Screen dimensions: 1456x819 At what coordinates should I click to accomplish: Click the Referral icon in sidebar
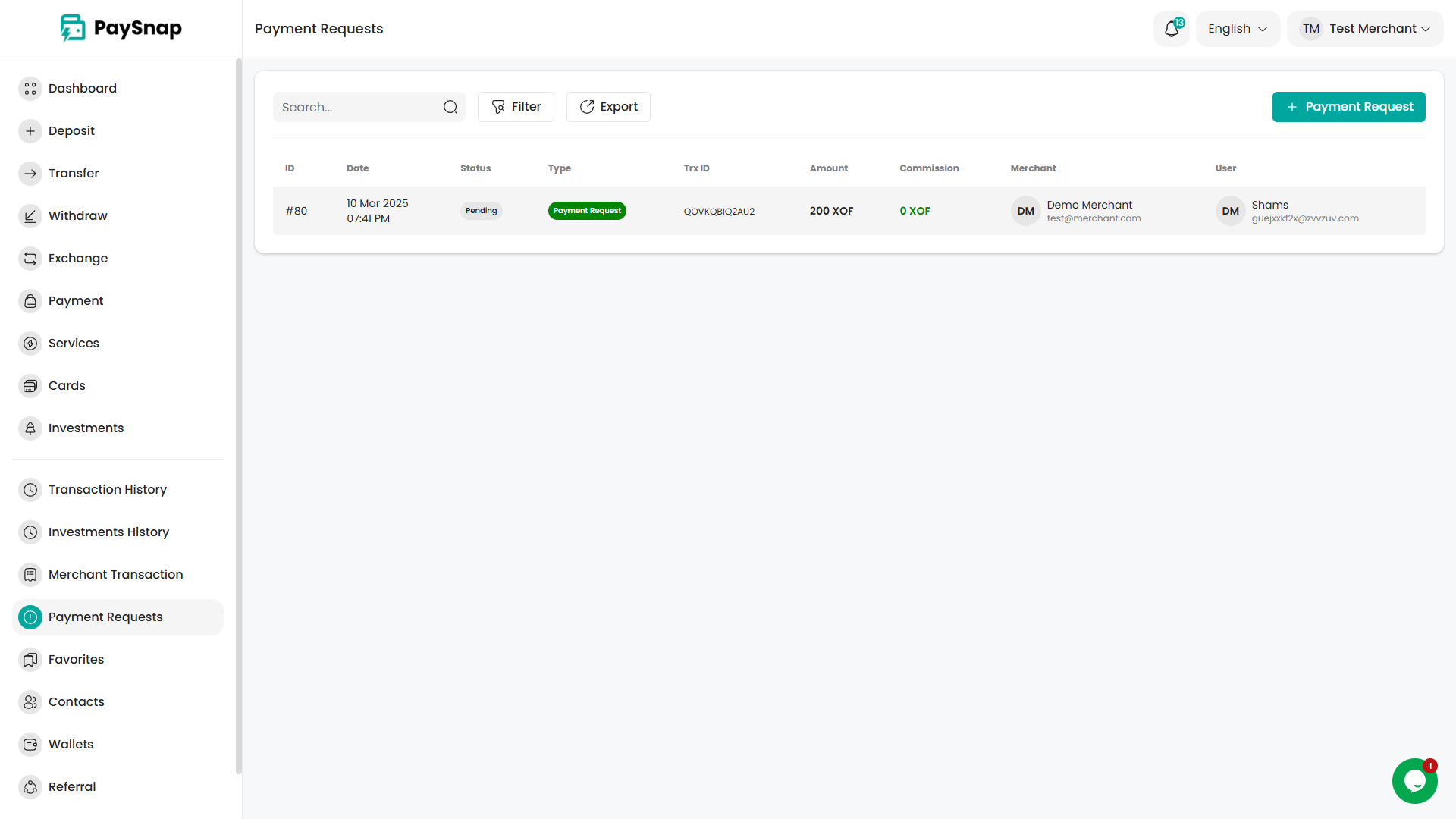(x=30, y=786)
